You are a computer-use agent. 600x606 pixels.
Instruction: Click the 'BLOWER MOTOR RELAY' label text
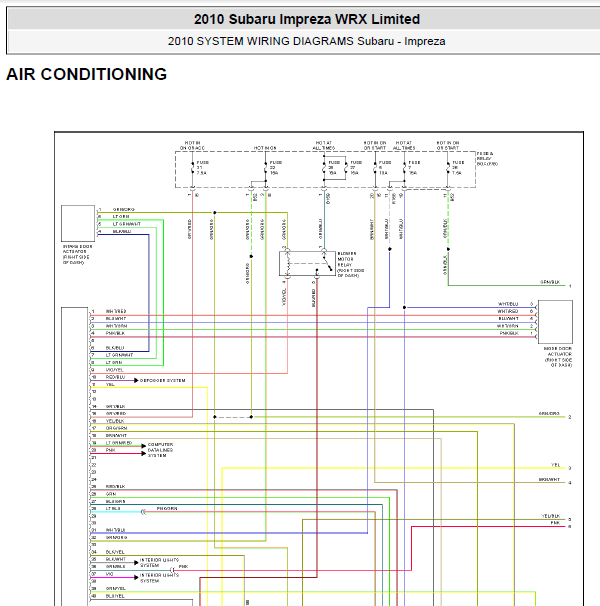[x=345, y=259]
